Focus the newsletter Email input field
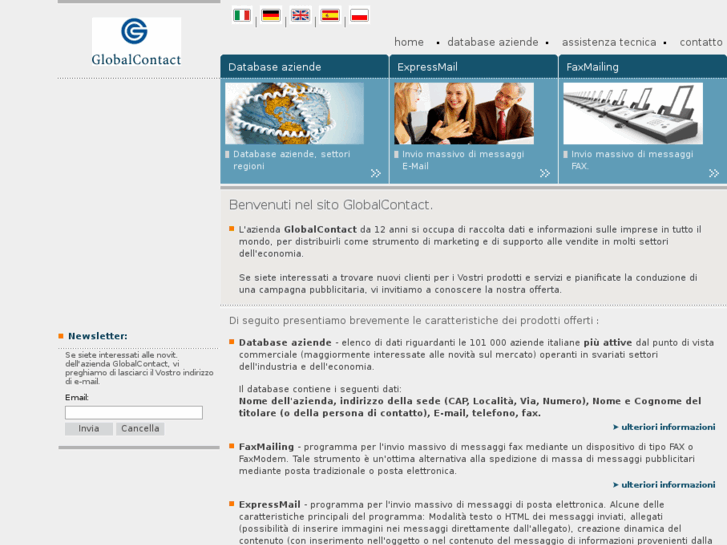 coord(134,413)
